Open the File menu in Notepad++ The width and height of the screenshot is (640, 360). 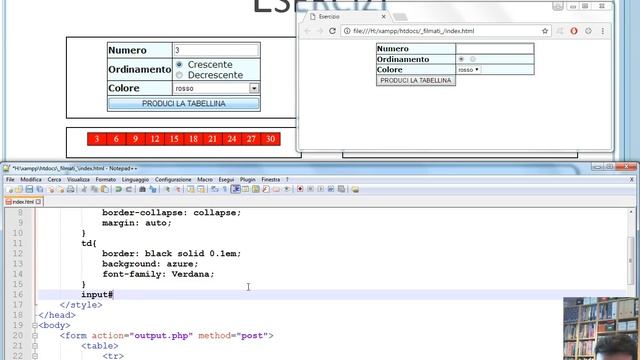point(10,180)
